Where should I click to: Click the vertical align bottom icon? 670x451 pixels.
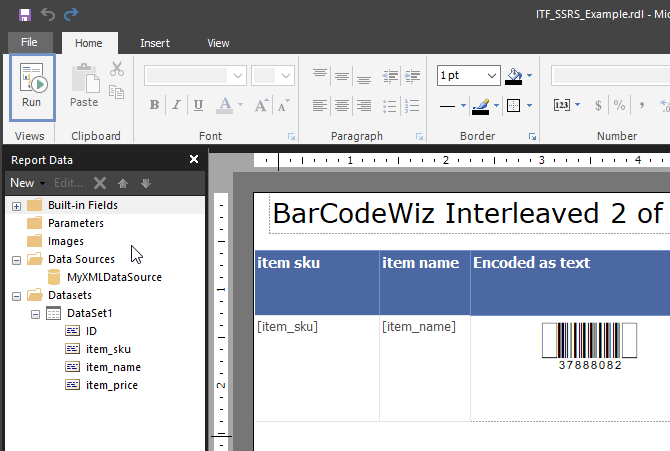364,80
